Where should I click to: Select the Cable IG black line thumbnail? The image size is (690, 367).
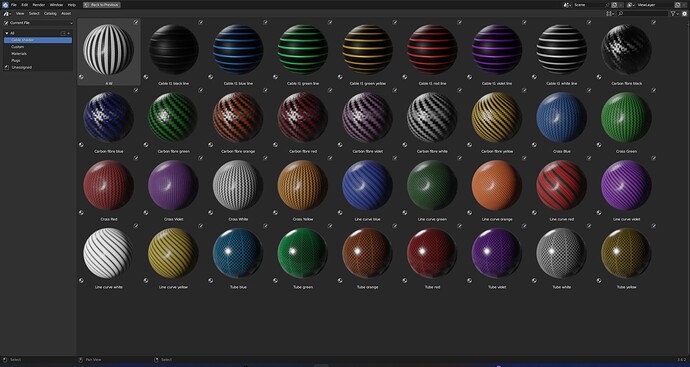[173, 49]
